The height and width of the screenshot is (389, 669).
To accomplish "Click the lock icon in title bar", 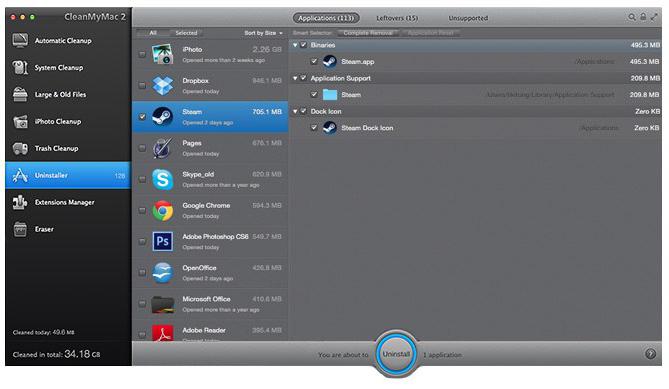I will [x=643, y=17].
